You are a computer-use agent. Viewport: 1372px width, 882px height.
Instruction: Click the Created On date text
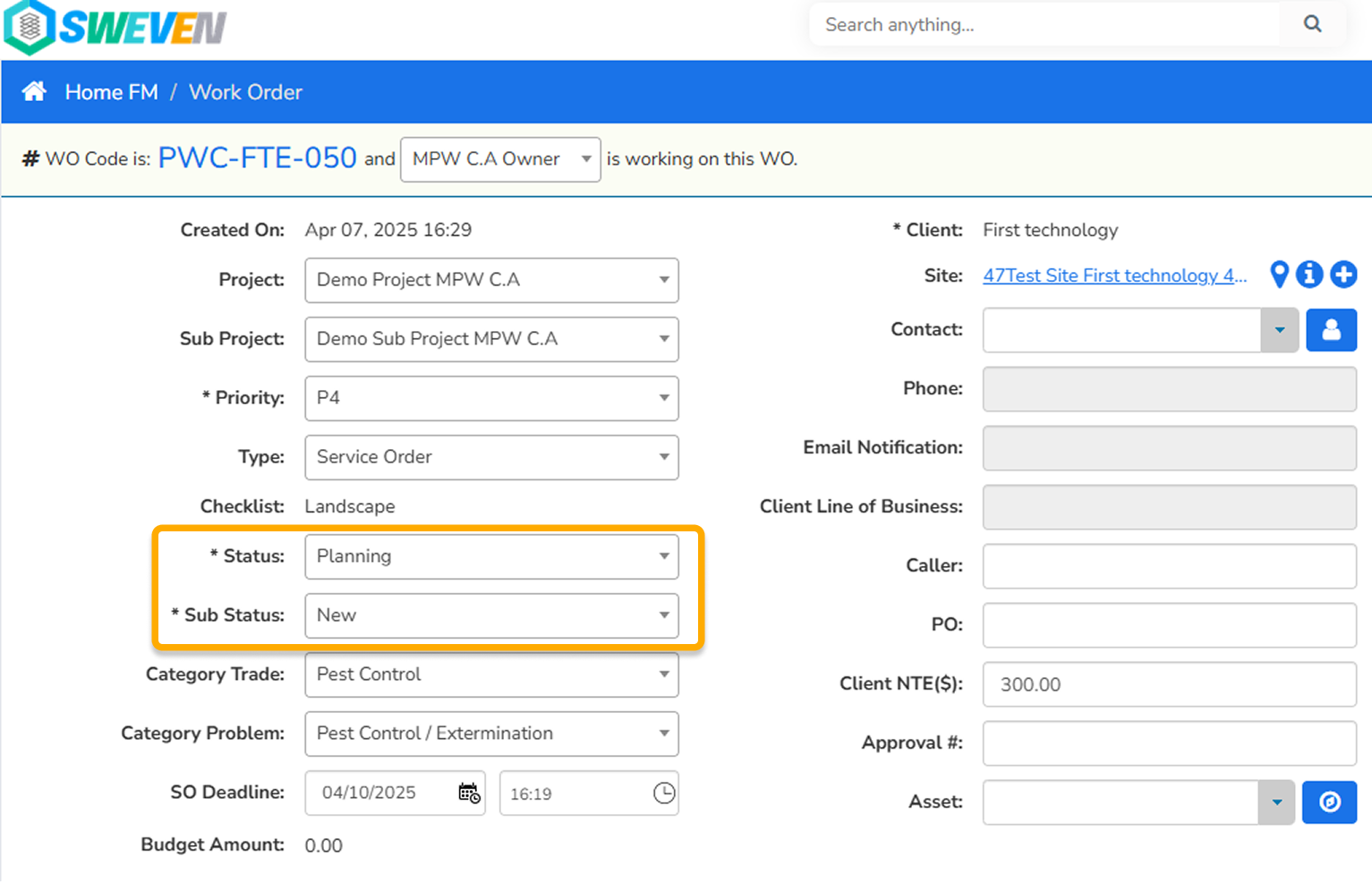pyautogui.click(x=388, y=230)
